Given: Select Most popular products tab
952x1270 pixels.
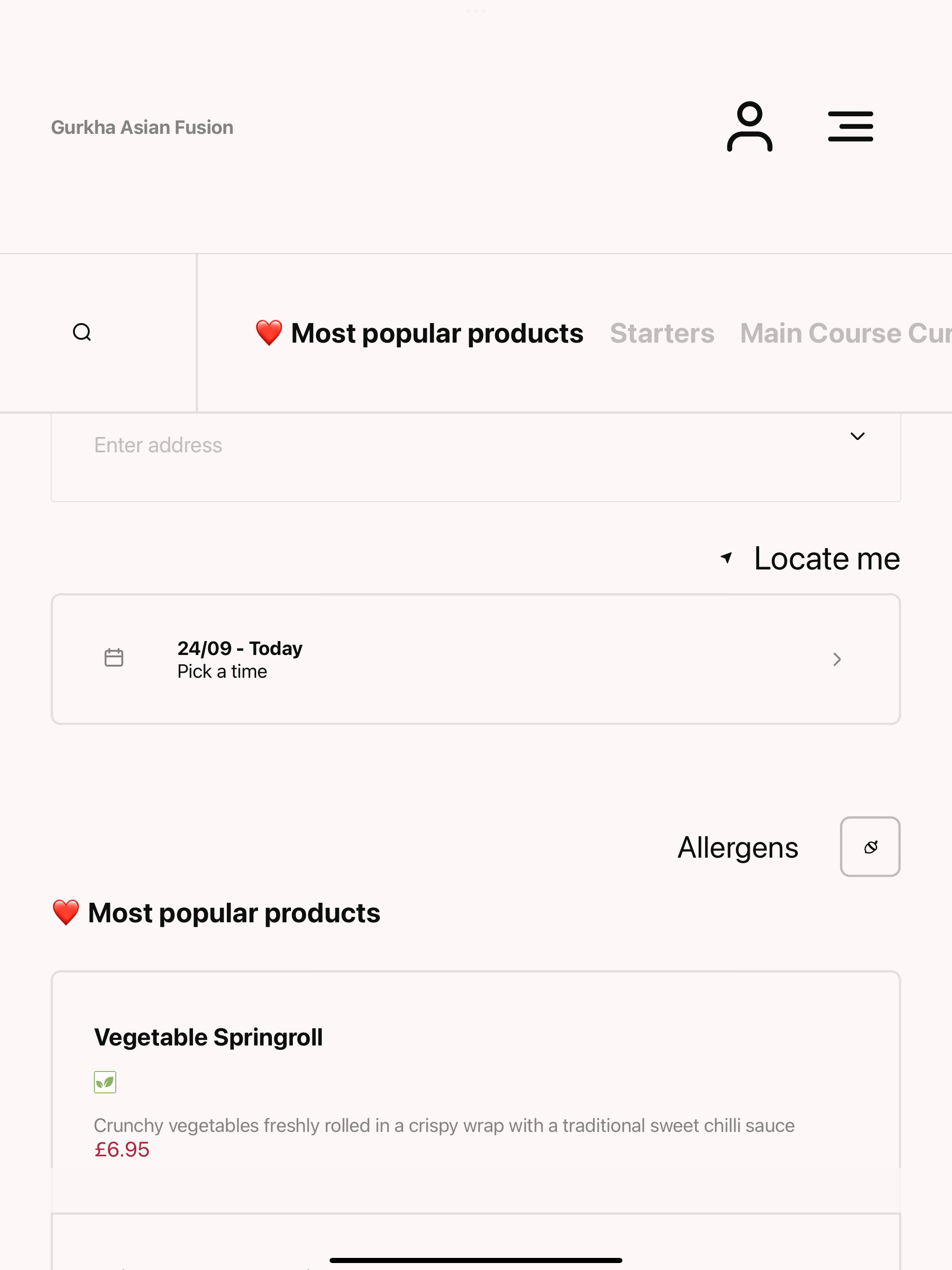Looking at the screenshot, I should (419, 334).
